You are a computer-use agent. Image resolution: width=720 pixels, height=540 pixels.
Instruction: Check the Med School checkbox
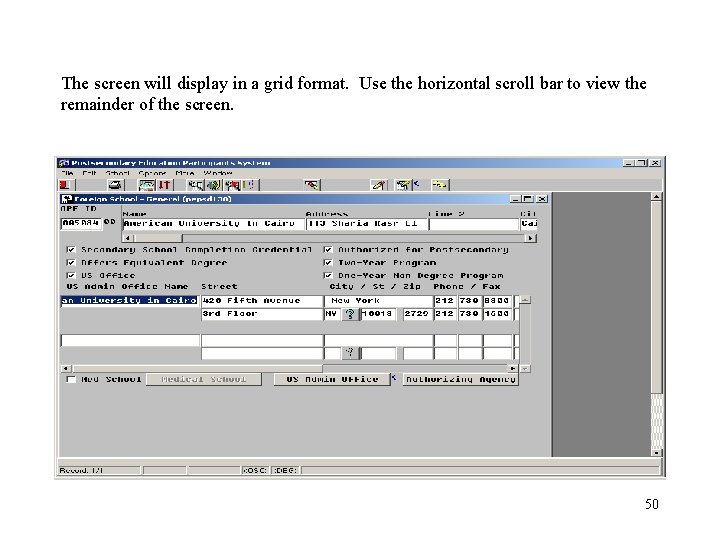click(71, 379)
